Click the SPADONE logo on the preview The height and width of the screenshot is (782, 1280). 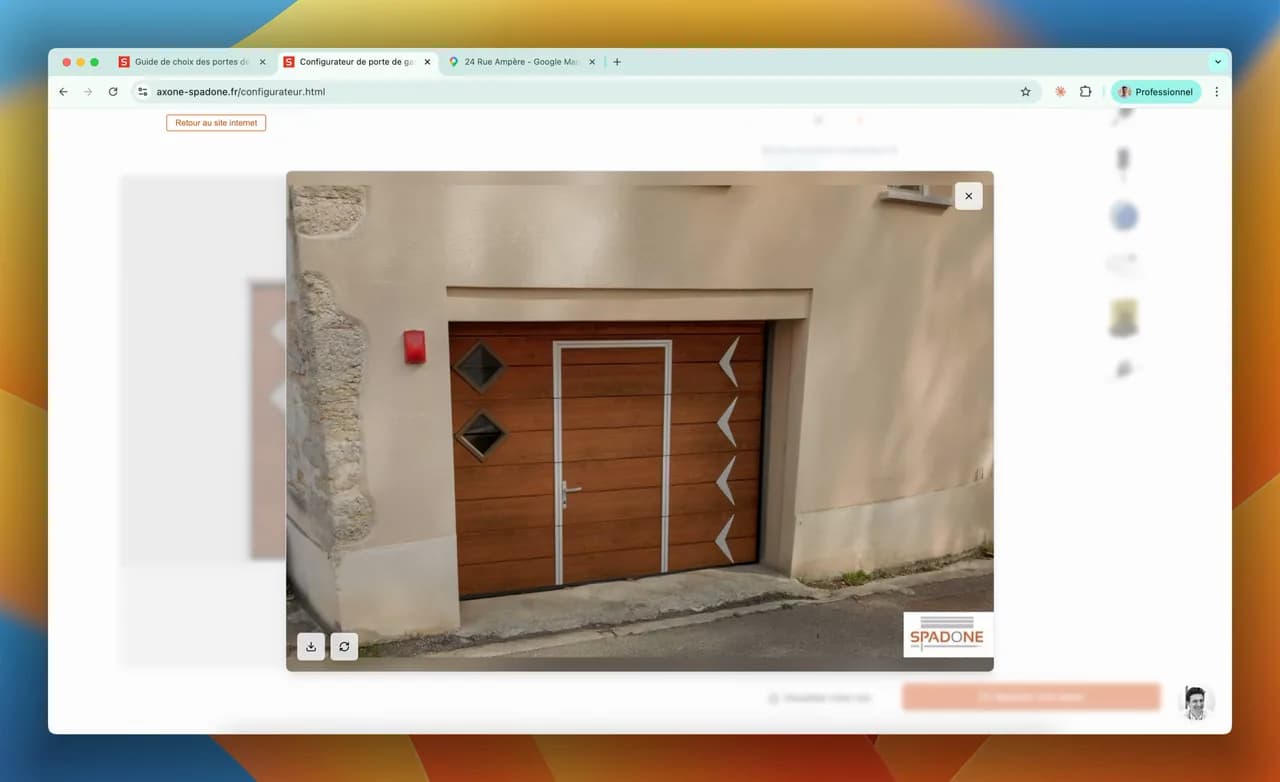point(948,634)
